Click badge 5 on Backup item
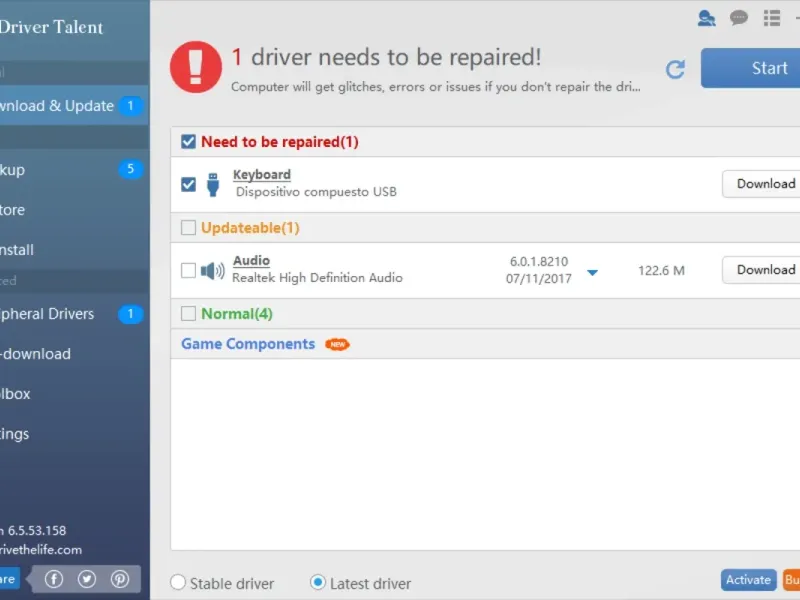Image resolution: width=800 pixels, height=600 pixels. pyautogui.click(x=131, y=169)
